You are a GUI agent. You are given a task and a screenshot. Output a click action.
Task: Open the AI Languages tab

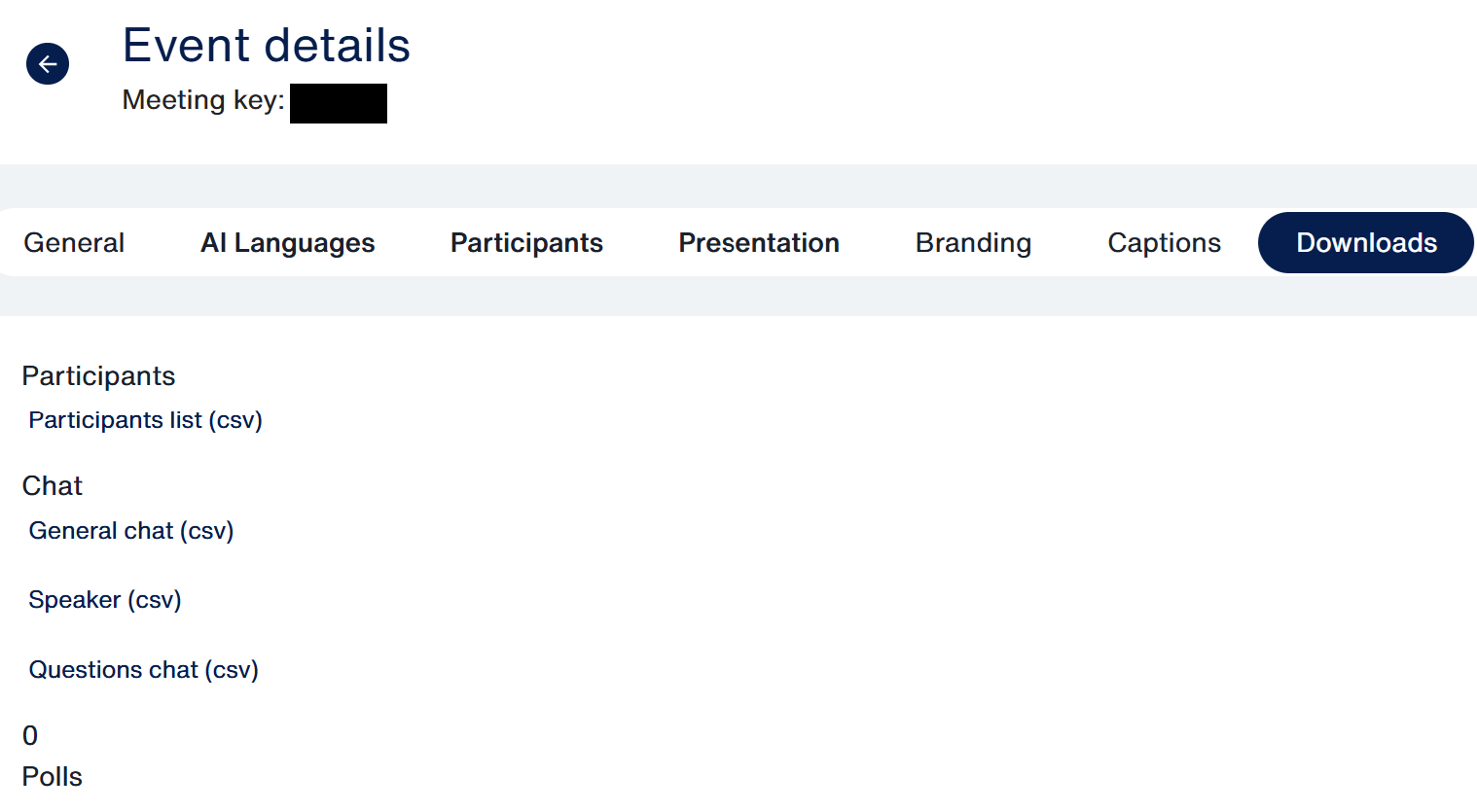(x=287, y=243)
